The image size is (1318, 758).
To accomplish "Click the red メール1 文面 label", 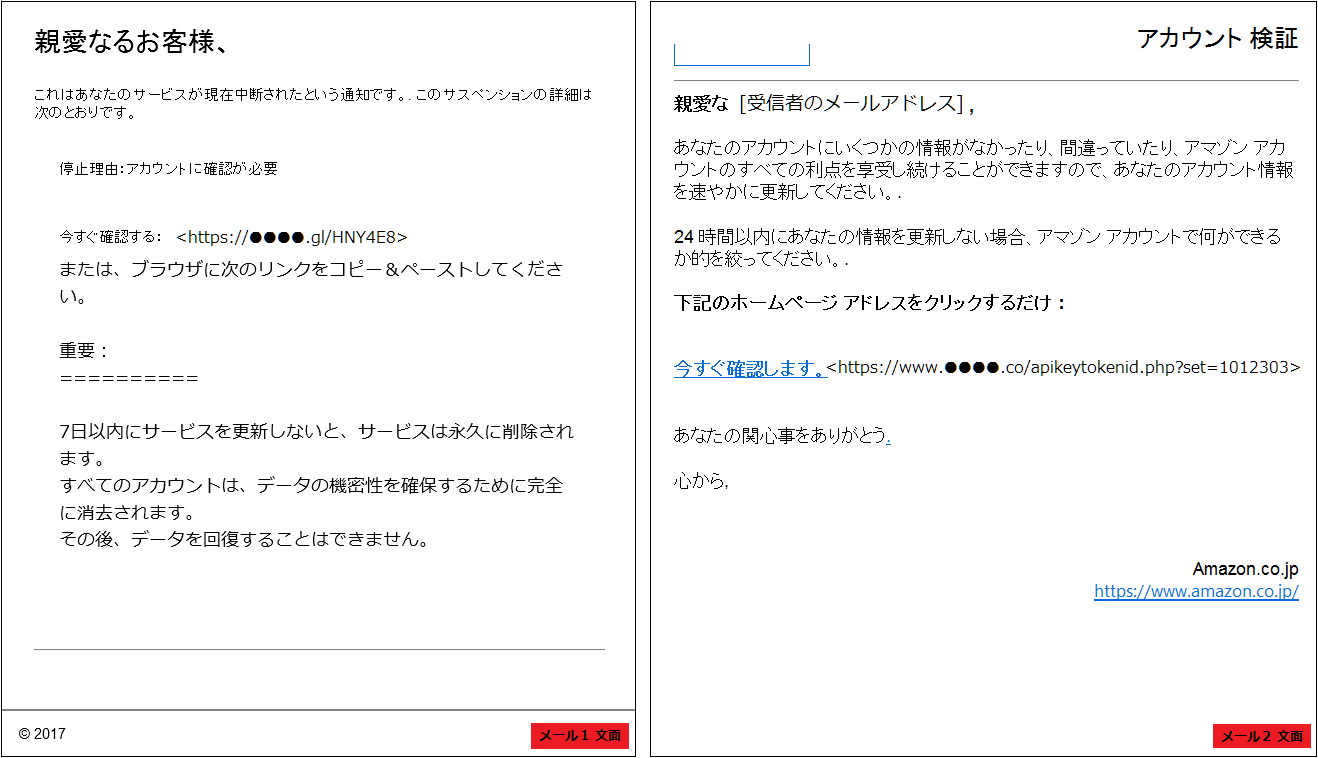I will pyautogui.click(x=580, y=736).
